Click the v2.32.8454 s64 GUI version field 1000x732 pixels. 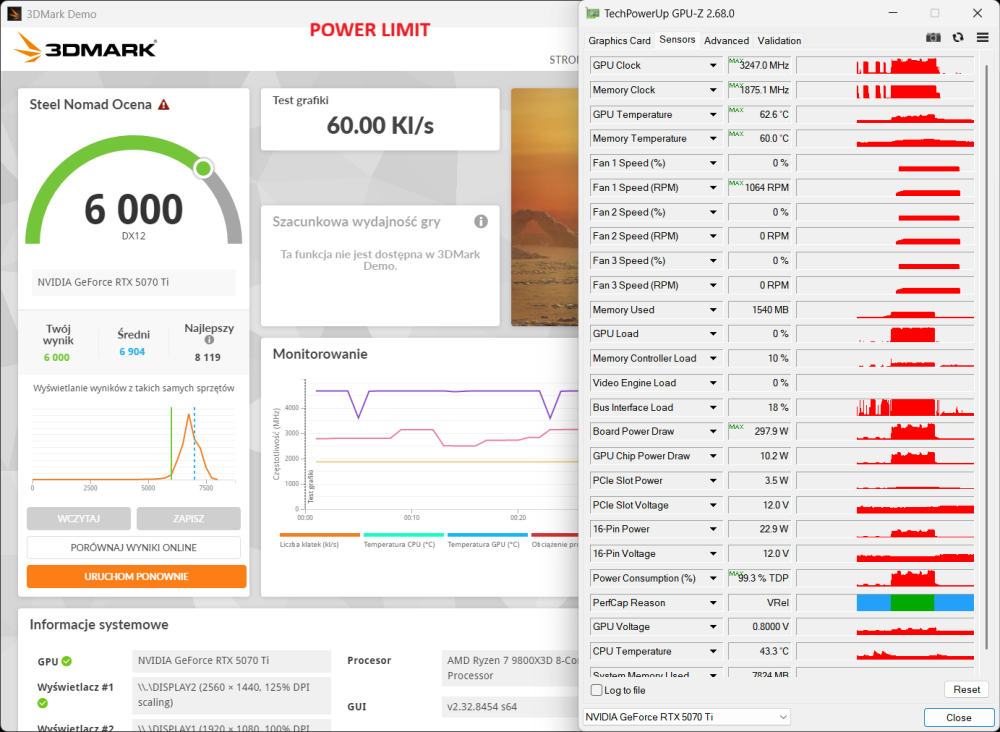point(510,706)
